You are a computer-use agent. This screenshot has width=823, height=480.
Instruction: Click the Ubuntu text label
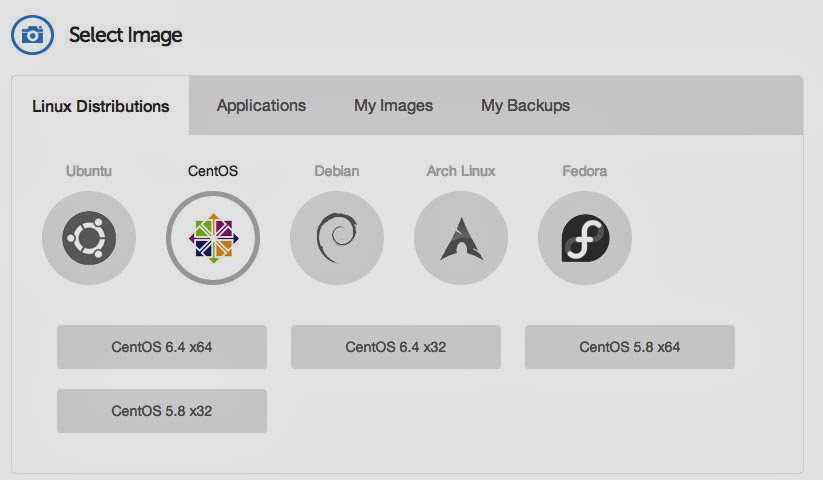89,171
